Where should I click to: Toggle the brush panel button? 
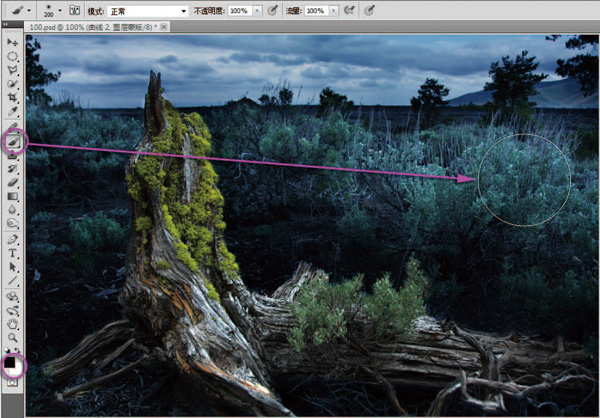click(x=76, y=10)
